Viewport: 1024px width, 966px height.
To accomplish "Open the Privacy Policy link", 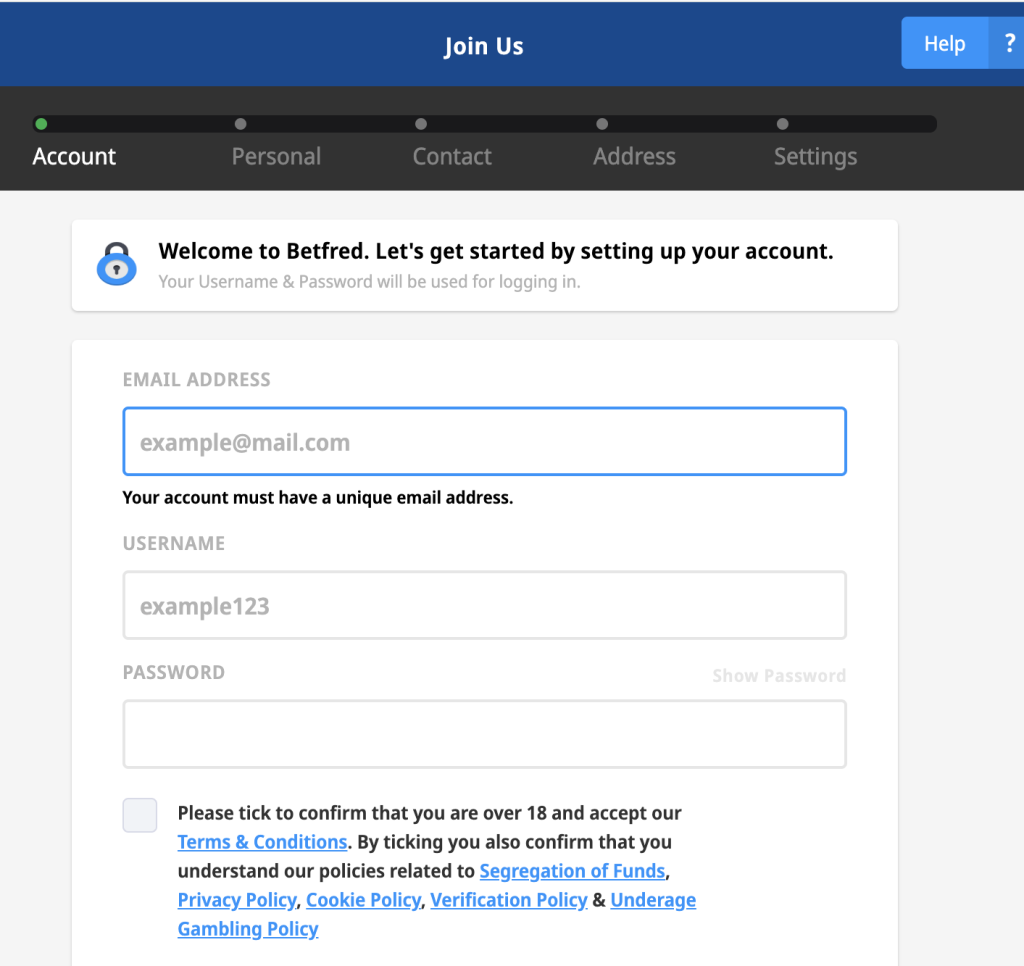I will click(x=237, y=900).
